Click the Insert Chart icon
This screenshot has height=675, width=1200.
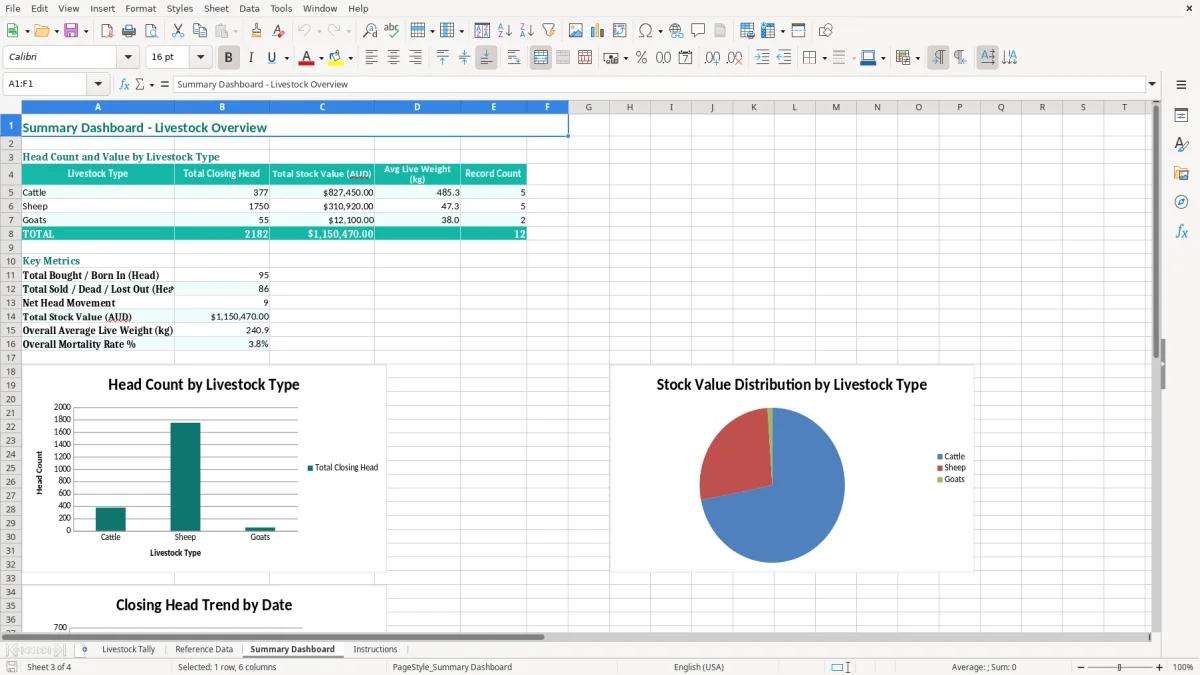[x=598, y=31]
